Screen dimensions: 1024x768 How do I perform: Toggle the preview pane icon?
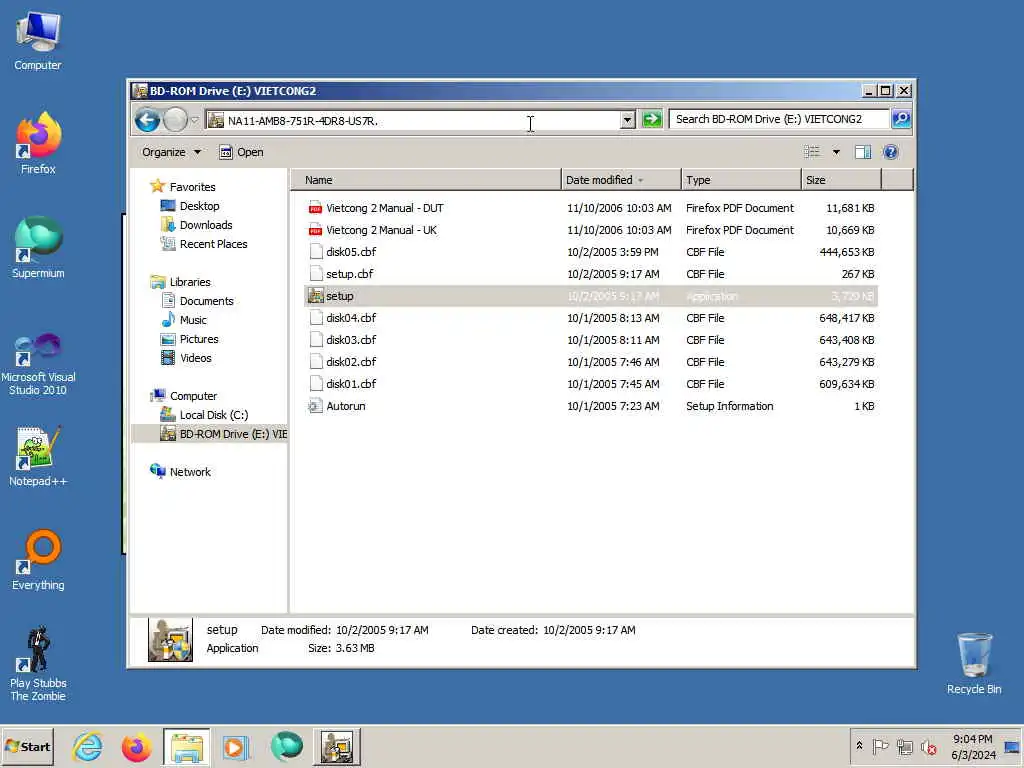[x=863, y=152]
